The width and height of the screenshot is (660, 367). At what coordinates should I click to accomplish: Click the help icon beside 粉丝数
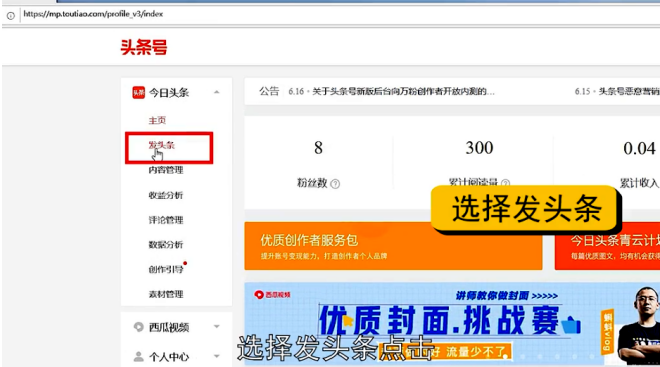pyautogui.click(x=335, y=184)
